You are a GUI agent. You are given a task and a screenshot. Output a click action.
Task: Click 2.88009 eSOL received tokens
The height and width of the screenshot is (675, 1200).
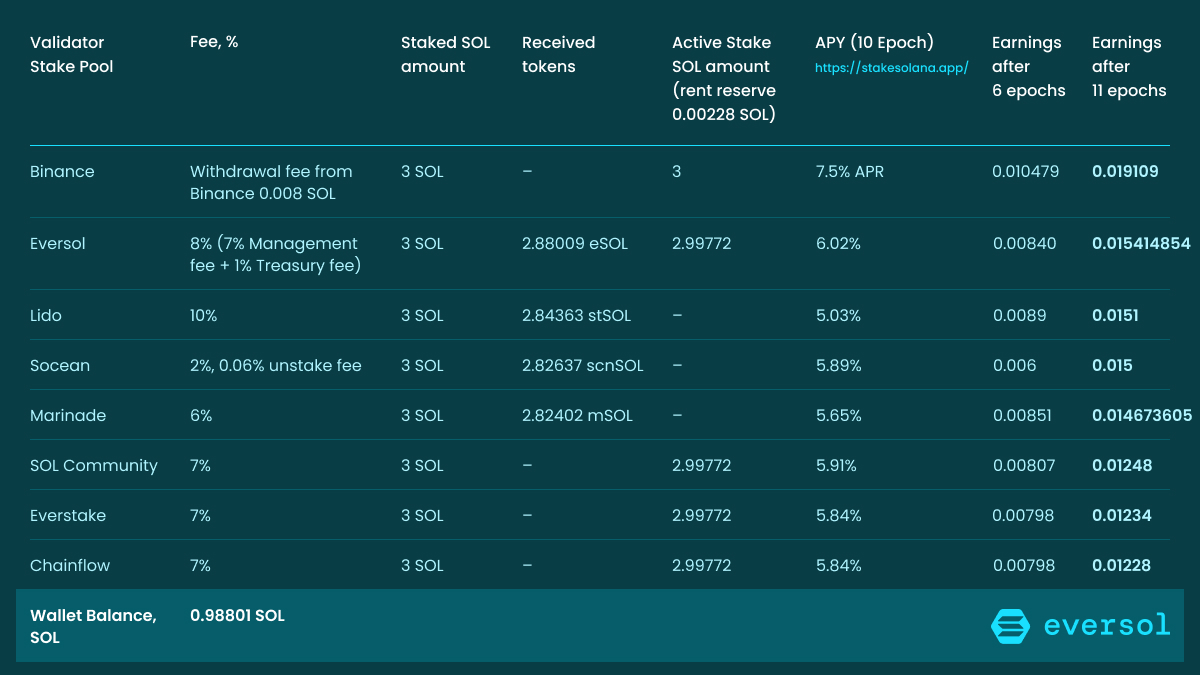[x=575, y=244]
